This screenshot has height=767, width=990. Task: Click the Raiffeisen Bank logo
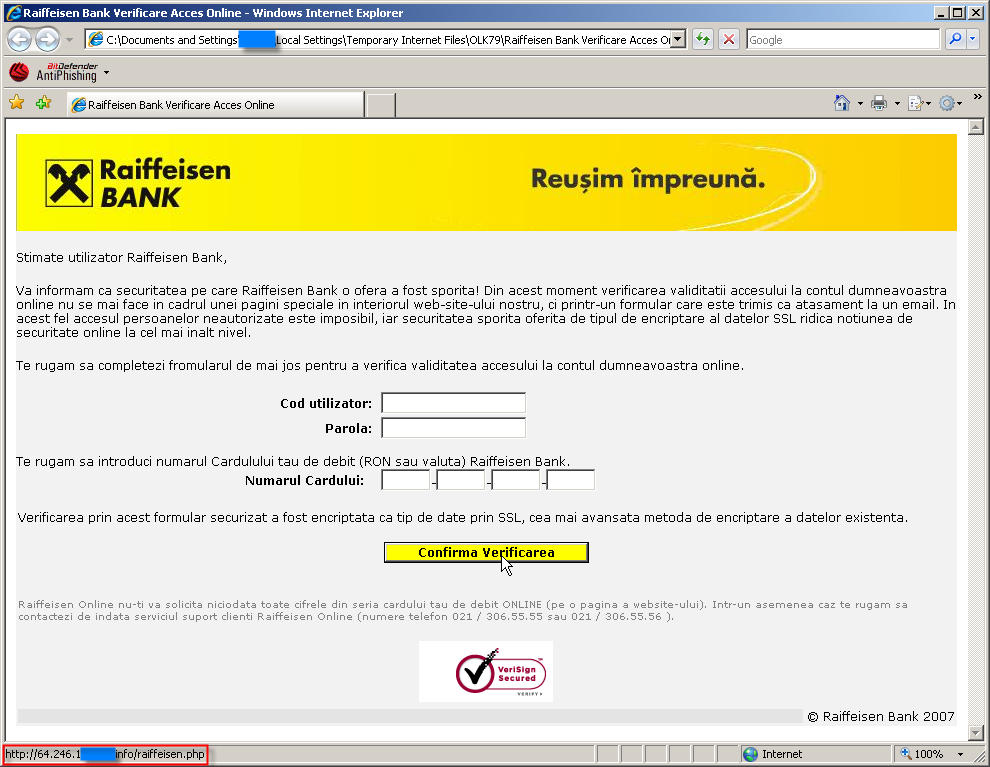point(138,183)
